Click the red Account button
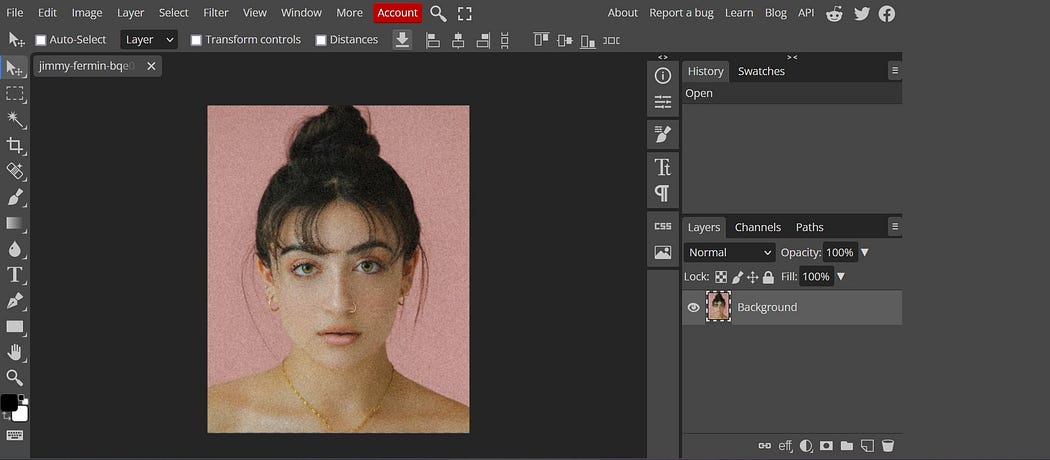The height and width of the screenshot is (460, 1050). coord(397,13)
